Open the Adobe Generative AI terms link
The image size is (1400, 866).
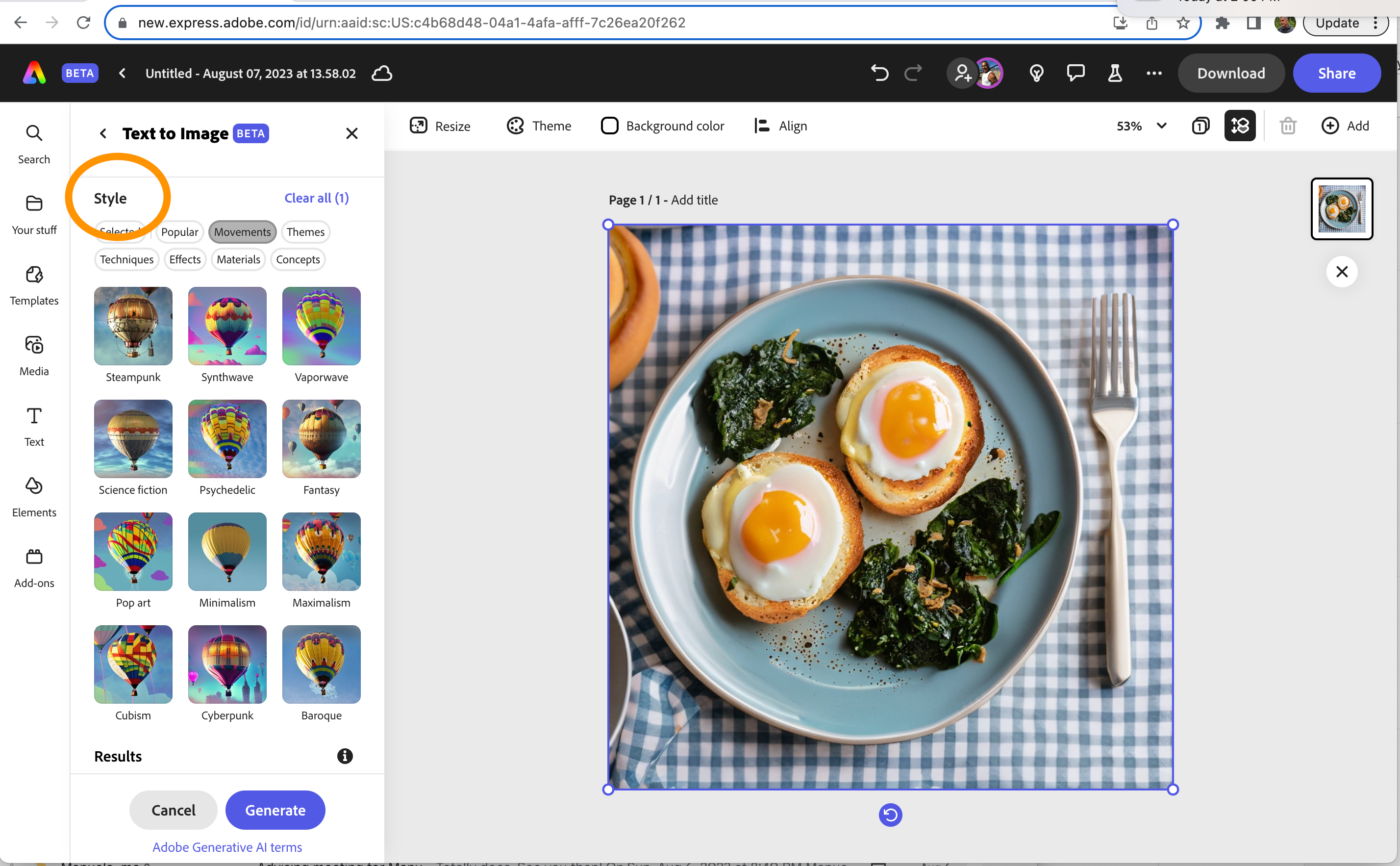pyautogui.click(x=226, y=846)
